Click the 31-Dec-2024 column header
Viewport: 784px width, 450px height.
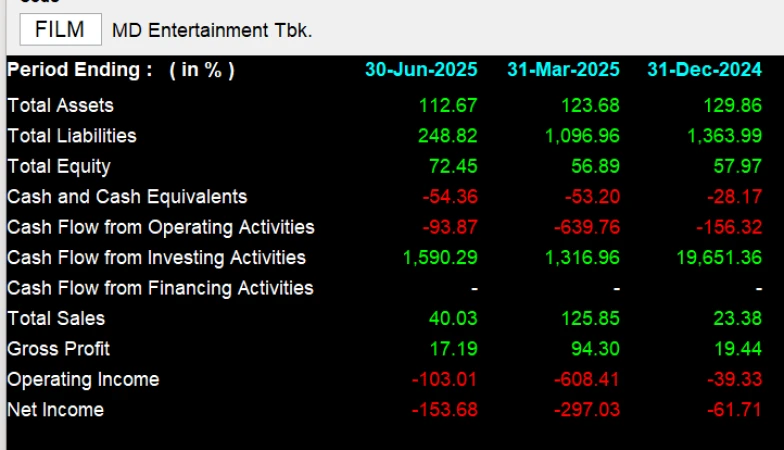click(x=704, y=70)
